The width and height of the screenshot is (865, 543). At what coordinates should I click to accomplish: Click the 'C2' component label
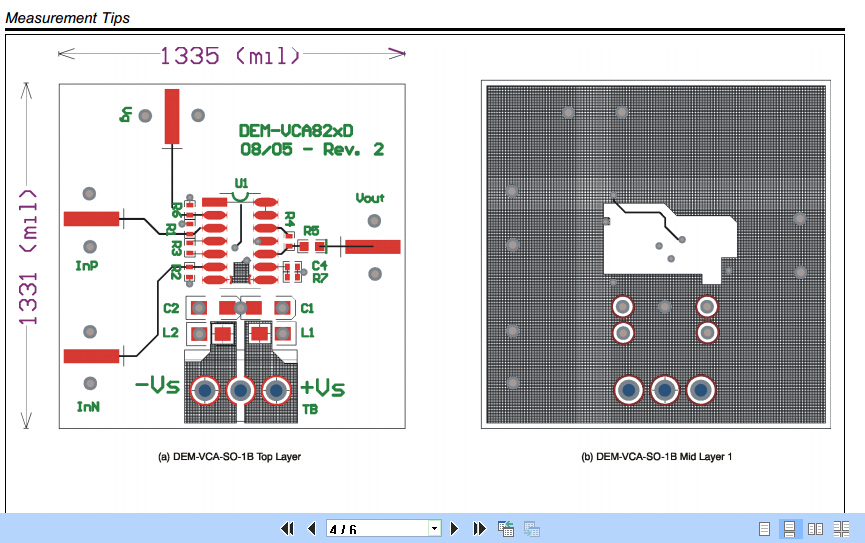pyautogui.click(x=171, y=308)
